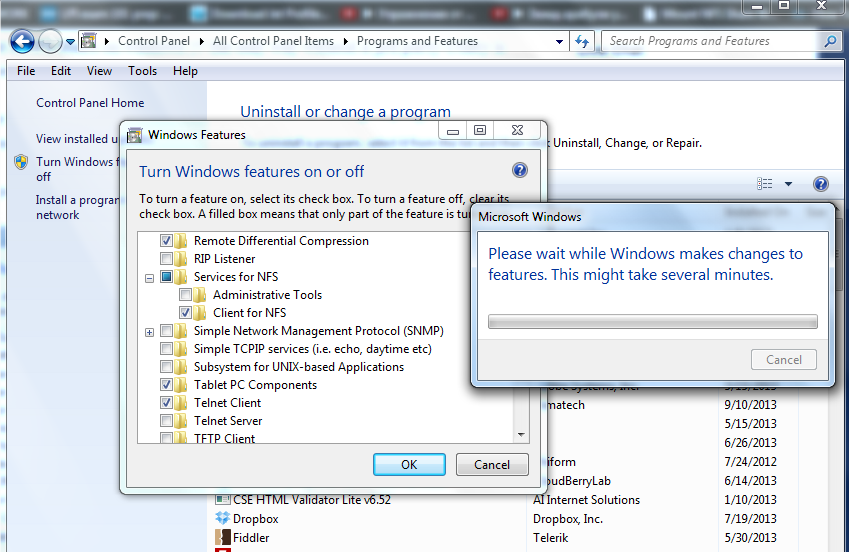Close the Windows Features dialog
This screenshot has height=552, width=849.
(x=517, y=131)
